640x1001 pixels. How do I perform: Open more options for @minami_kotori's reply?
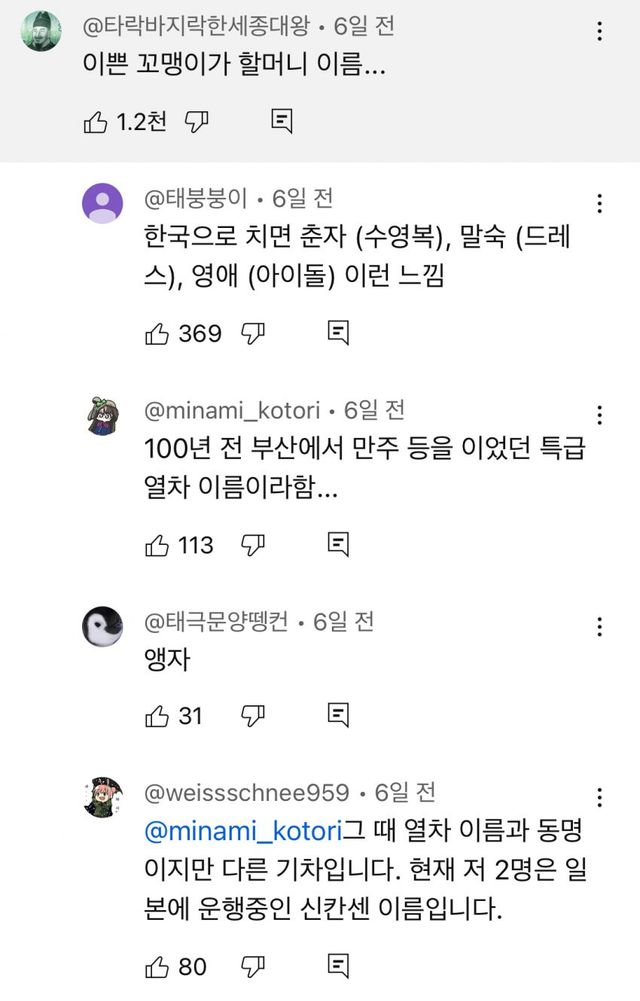pos(599,416)
